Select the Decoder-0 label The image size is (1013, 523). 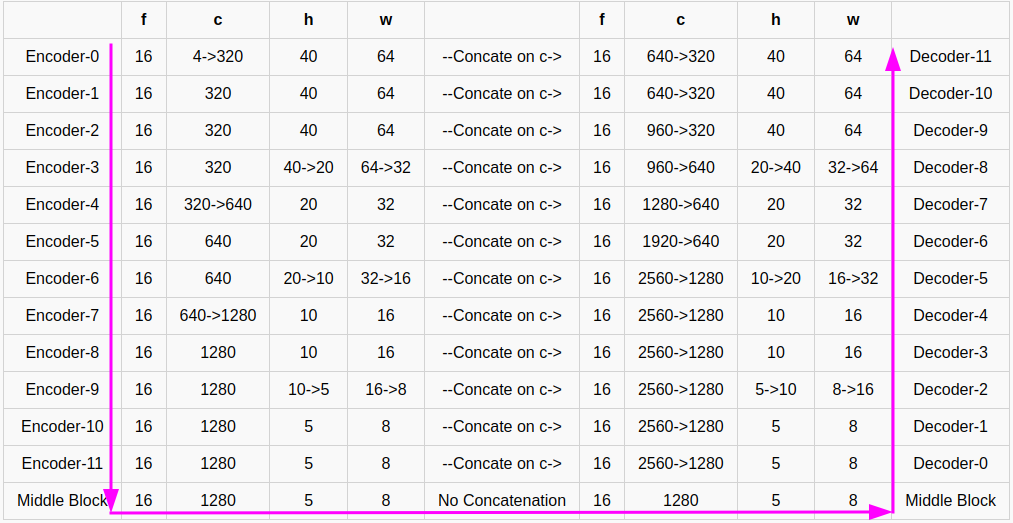950,464
